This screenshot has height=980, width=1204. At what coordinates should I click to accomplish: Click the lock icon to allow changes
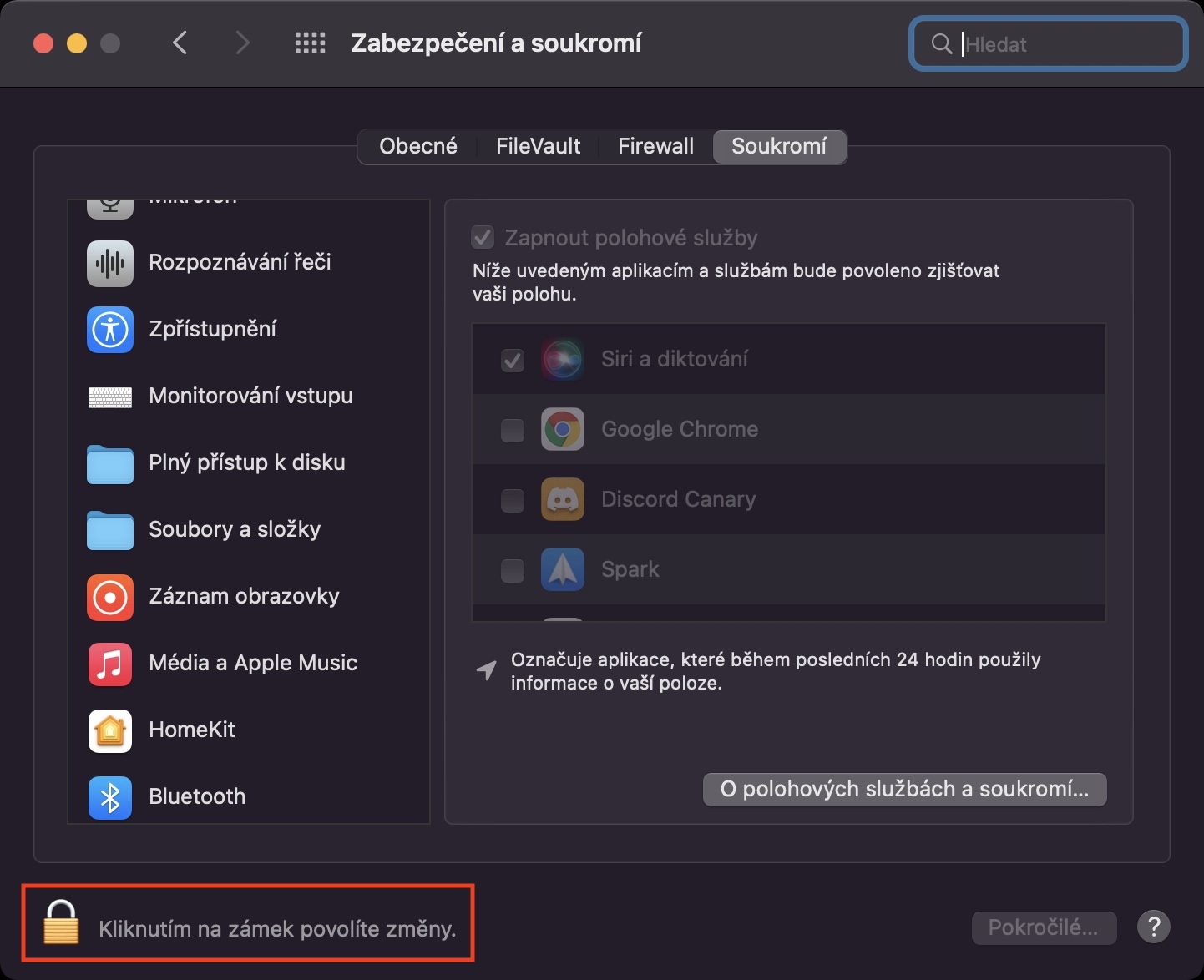61,923
